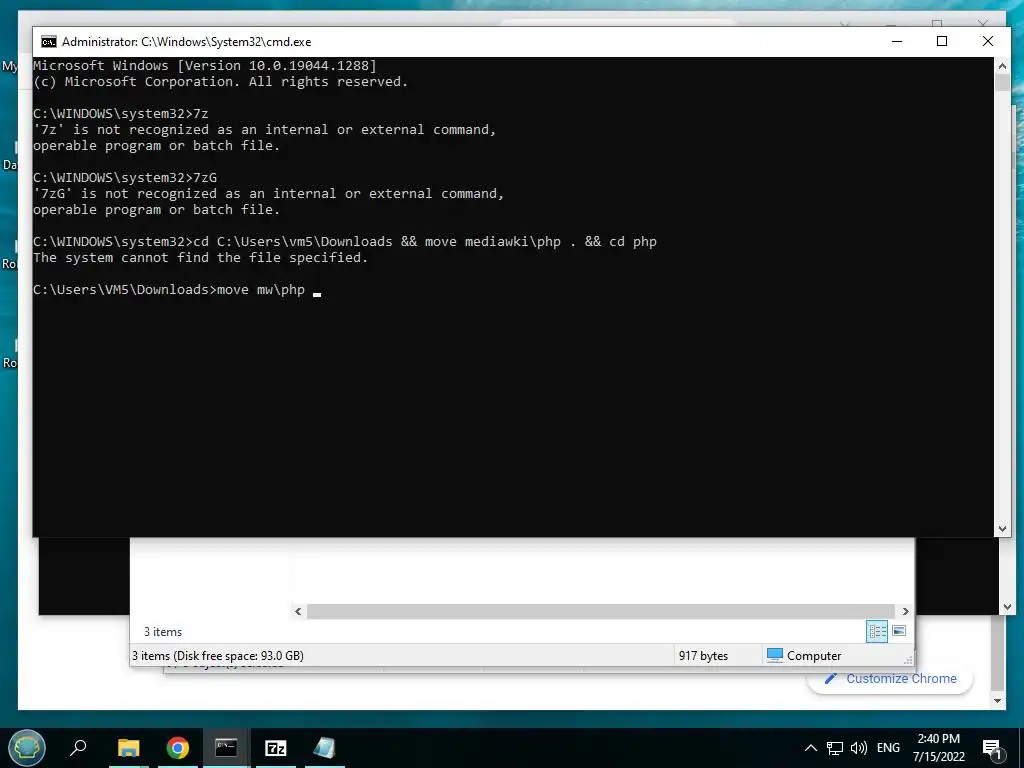Click the Computer icon in status bar
1024x768 pixels.
[x=775, y=655]
